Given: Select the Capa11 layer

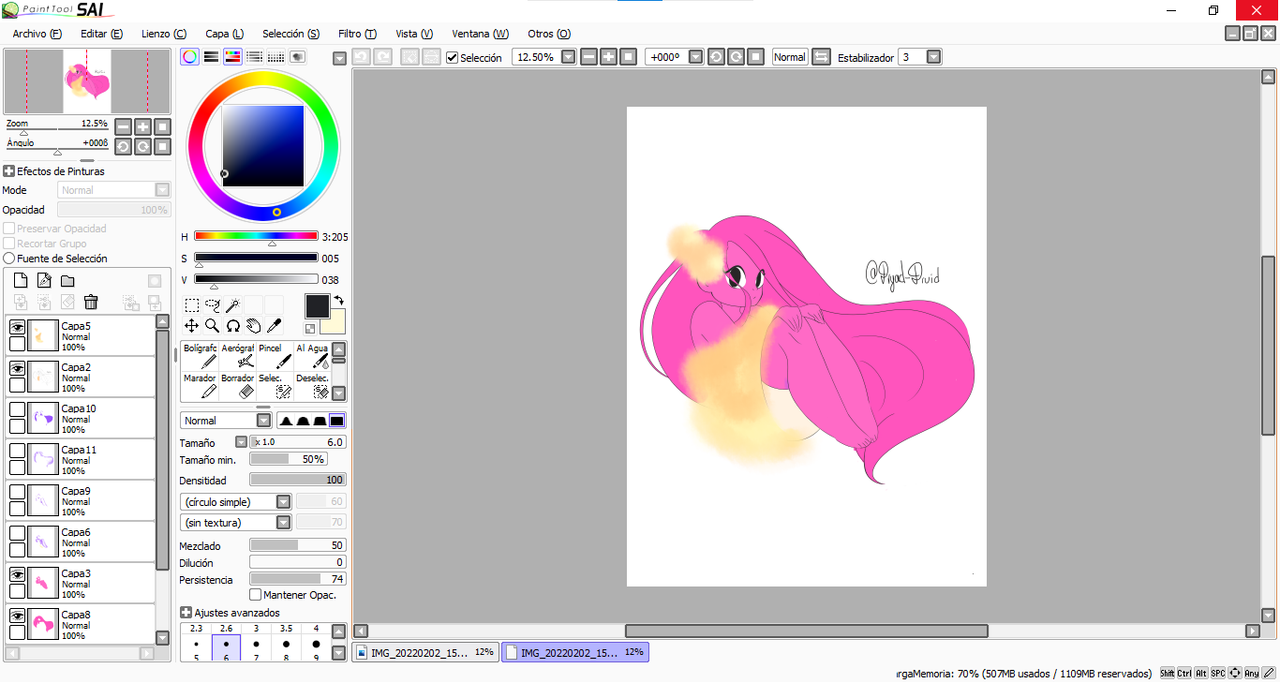Looking at the screenshot, I should [x=81, y=460].
